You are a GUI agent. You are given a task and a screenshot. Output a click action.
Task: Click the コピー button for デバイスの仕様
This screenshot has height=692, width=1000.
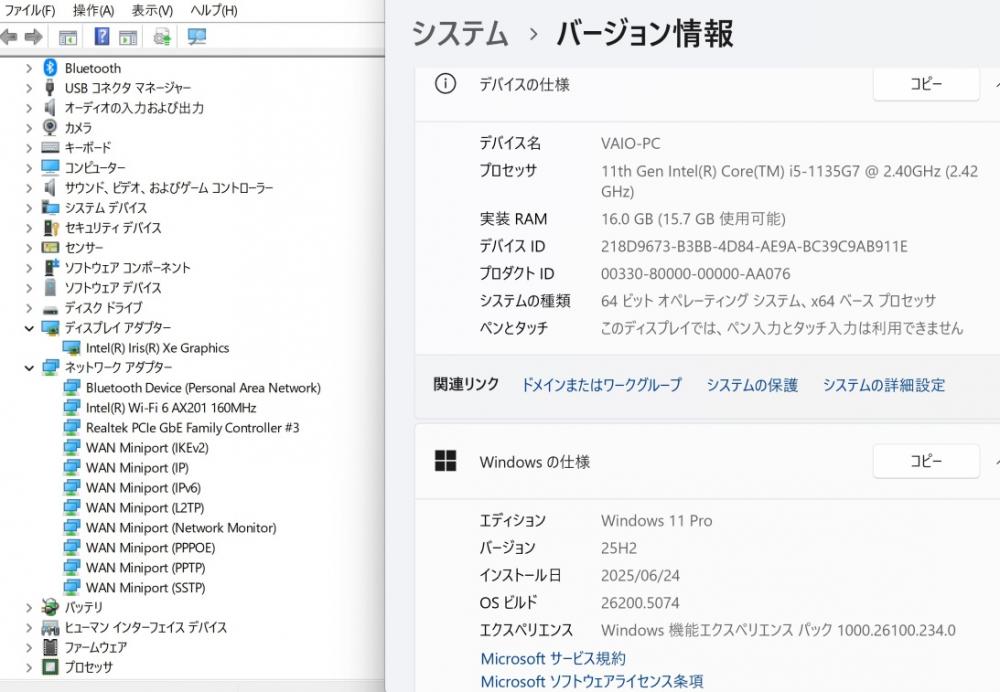click(x=926, y=84)
